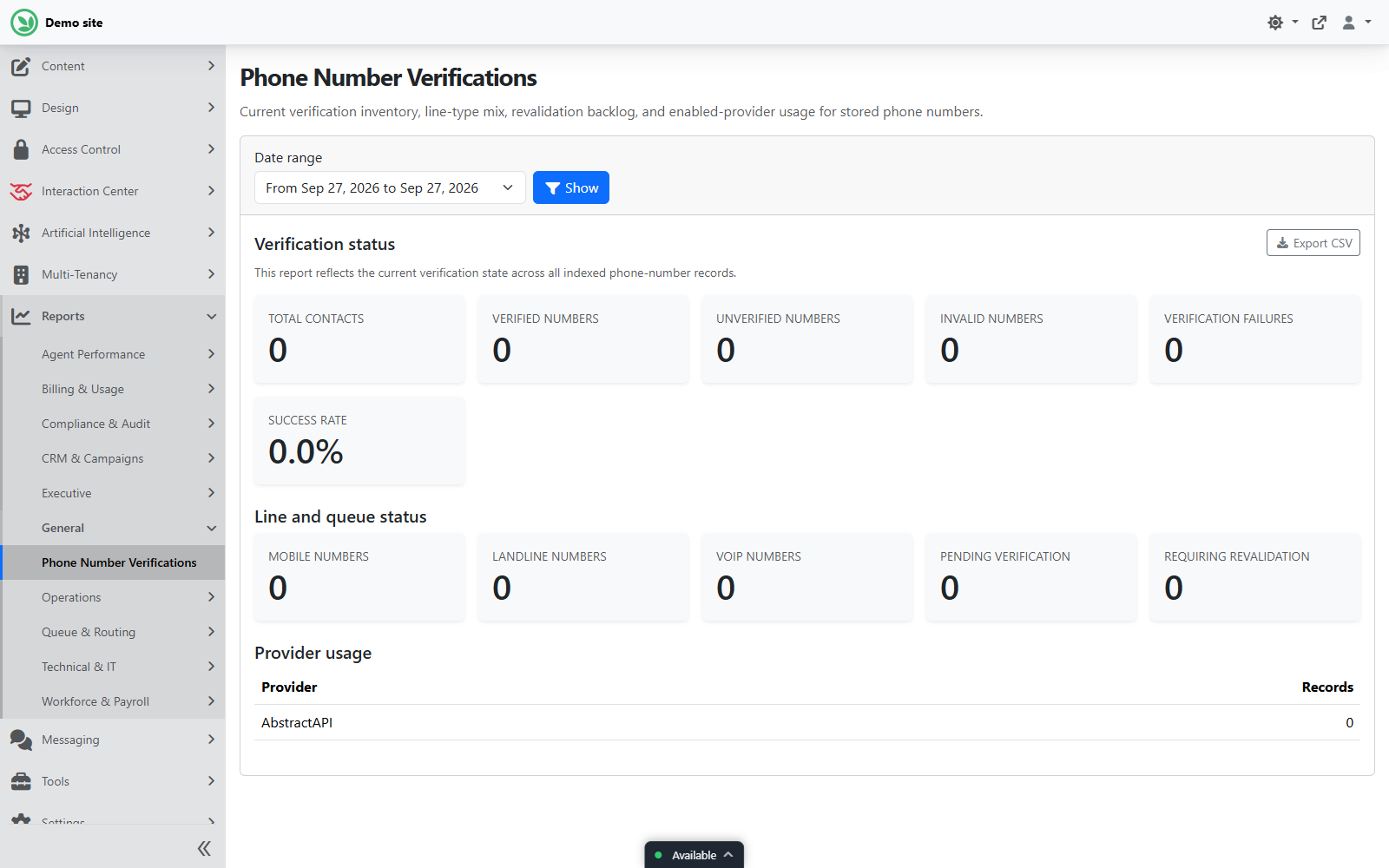
Task: Open the Available status selector
Action: point(694,855)
